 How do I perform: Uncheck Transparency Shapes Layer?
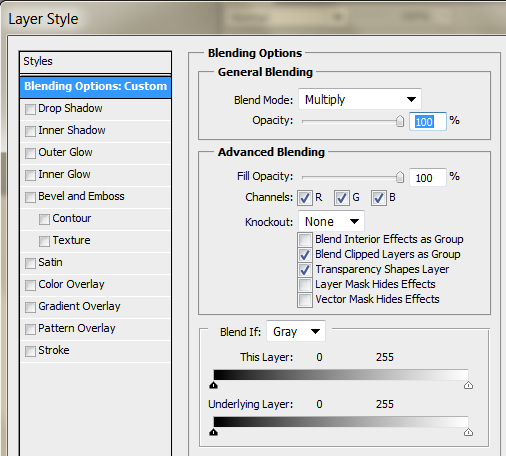tap(305, 270)
